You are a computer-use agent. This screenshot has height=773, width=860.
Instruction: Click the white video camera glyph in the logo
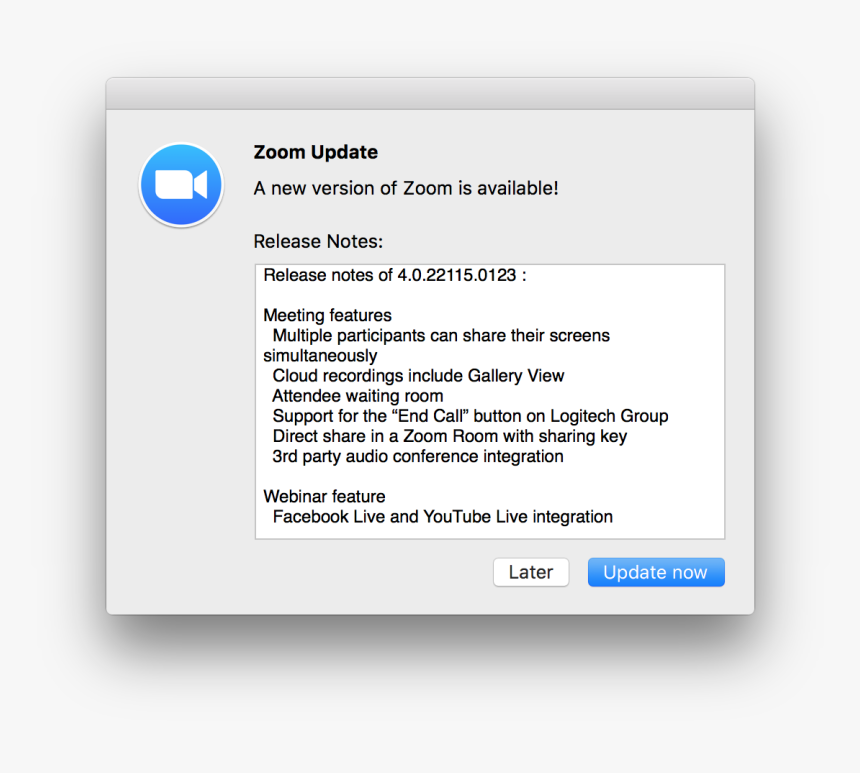(x=180, y=184)
